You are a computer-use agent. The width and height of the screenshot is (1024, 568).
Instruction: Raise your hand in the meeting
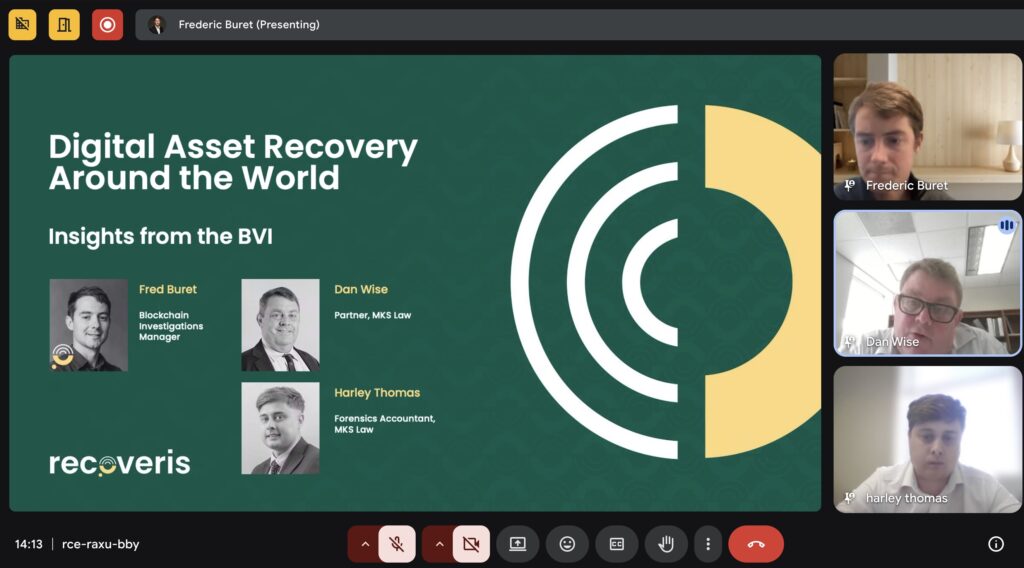[665, 544]
